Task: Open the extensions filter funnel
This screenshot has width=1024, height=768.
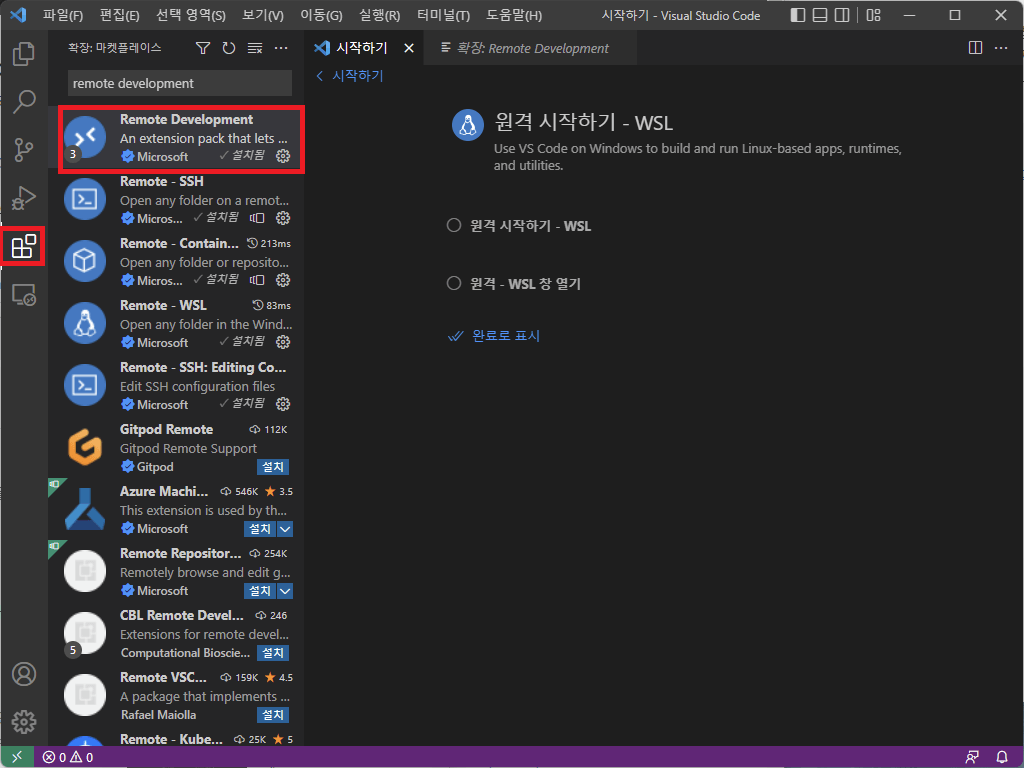Action: pyautogui.click(x=203, y=46)
